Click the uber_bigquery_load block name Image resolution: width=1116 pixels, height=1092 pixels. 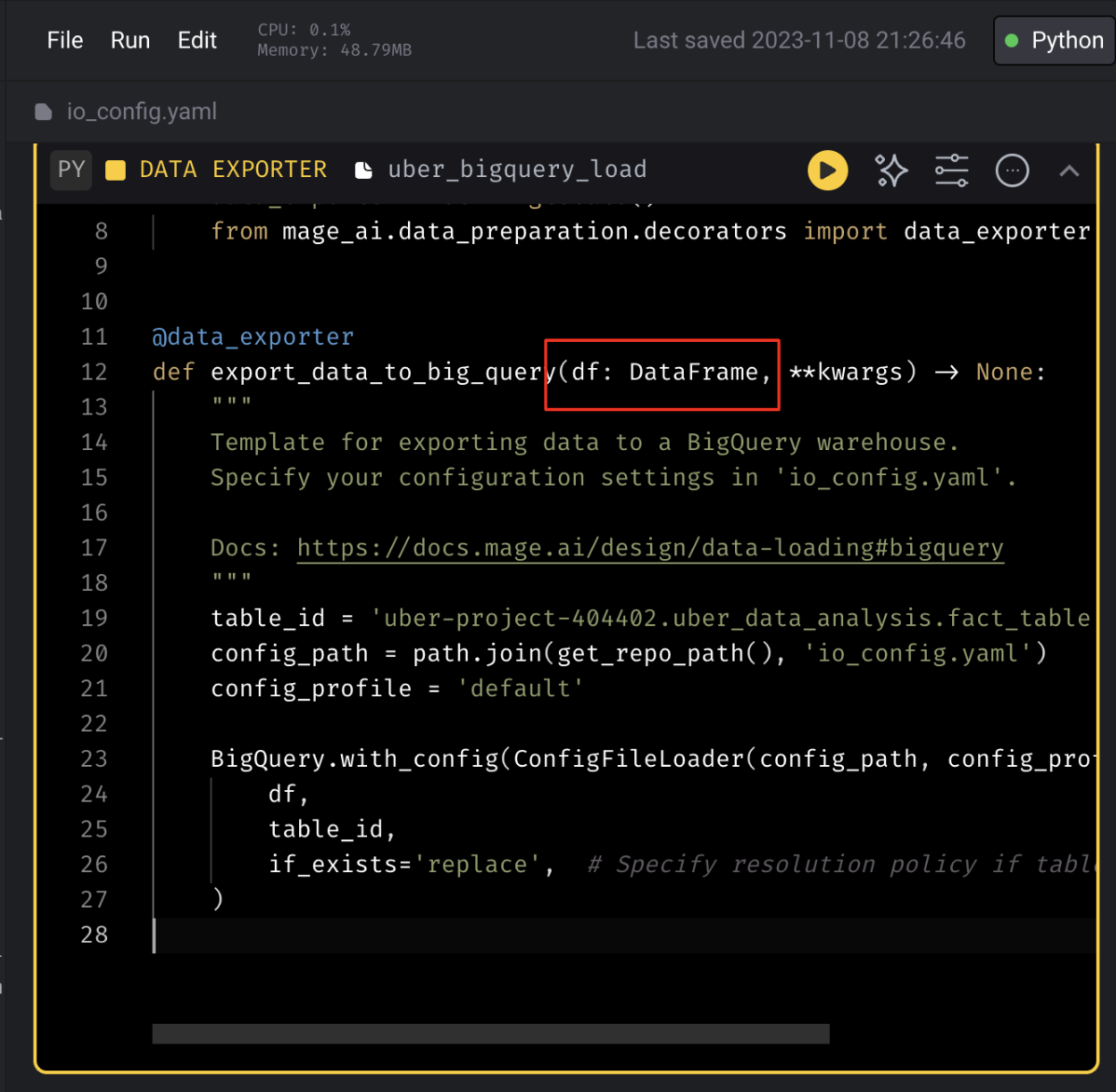pos(517,170)
